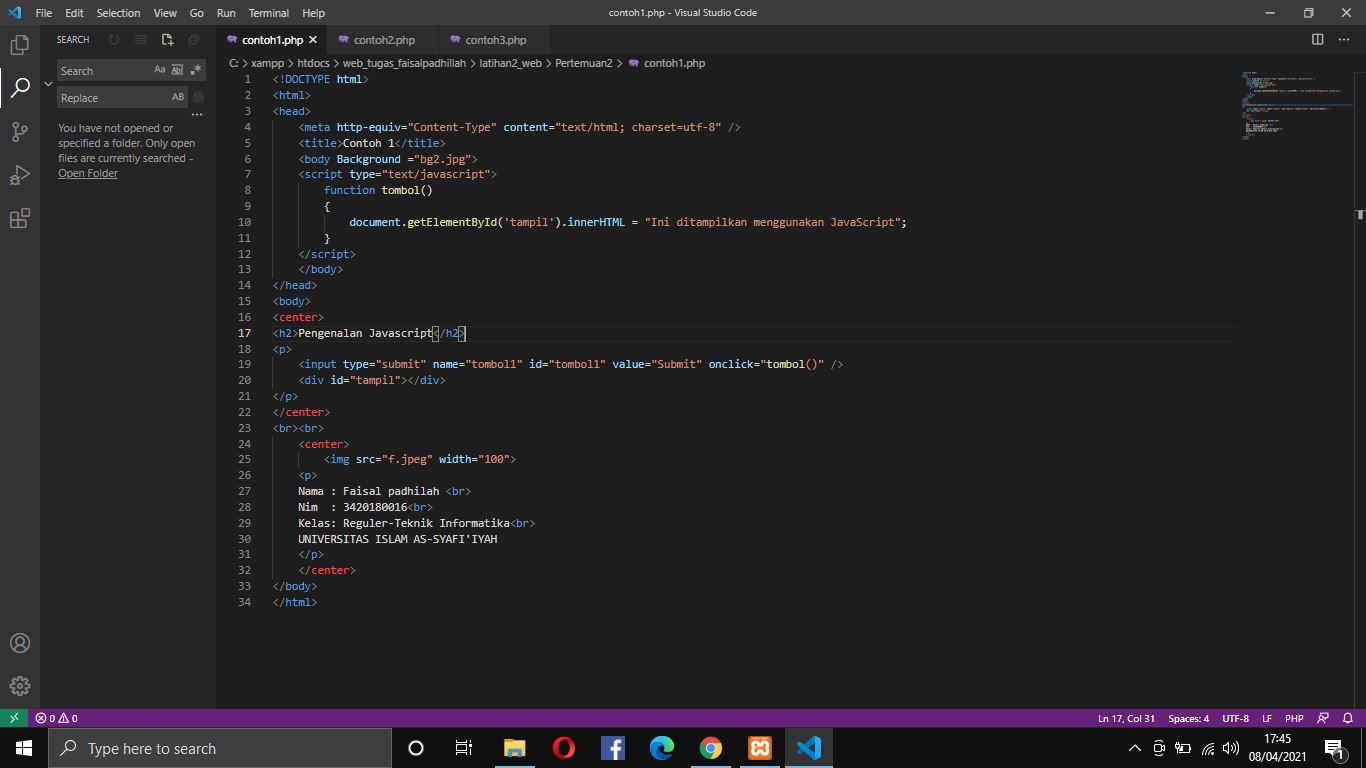This screenshot has width=1366, height=768.
Task: Toggle Match Case in search box
Action: [x=160, y=70]
